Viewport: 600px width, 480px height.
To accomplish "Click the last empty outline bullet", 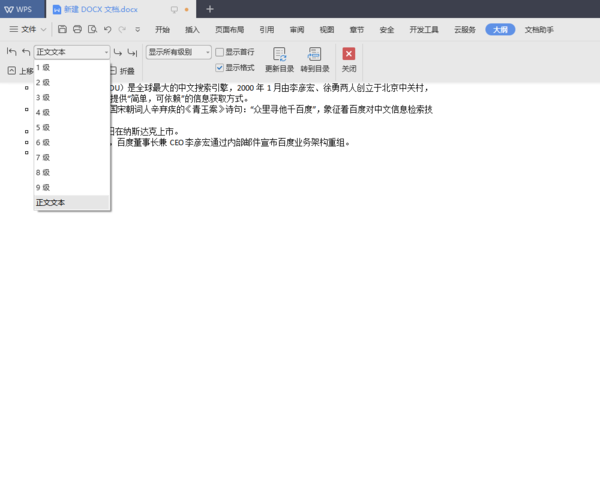I will (x=26, y=153).
